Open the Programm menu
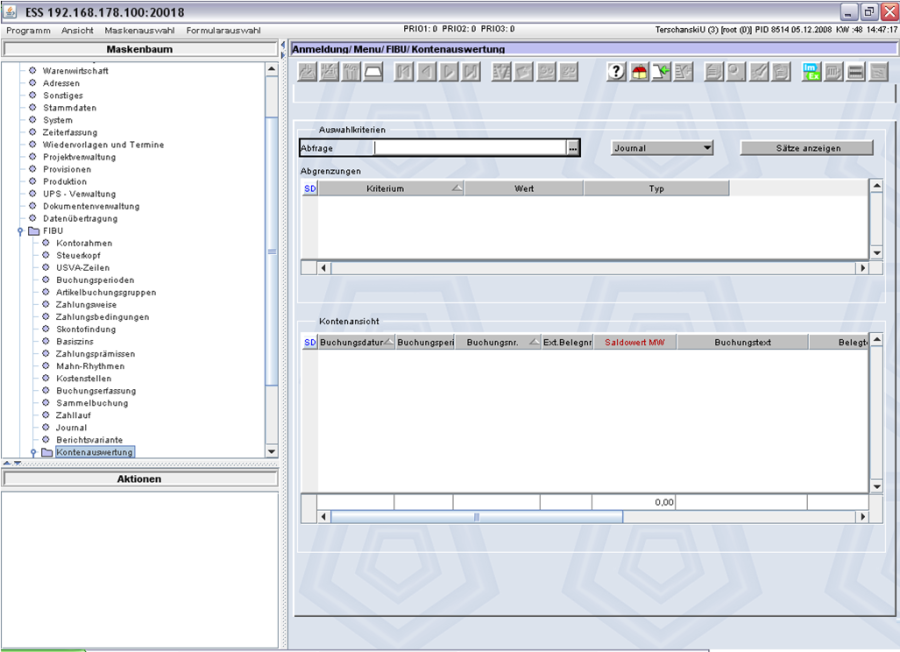The width and height of the screenshot is (900, 652). [x=28, y=30]
